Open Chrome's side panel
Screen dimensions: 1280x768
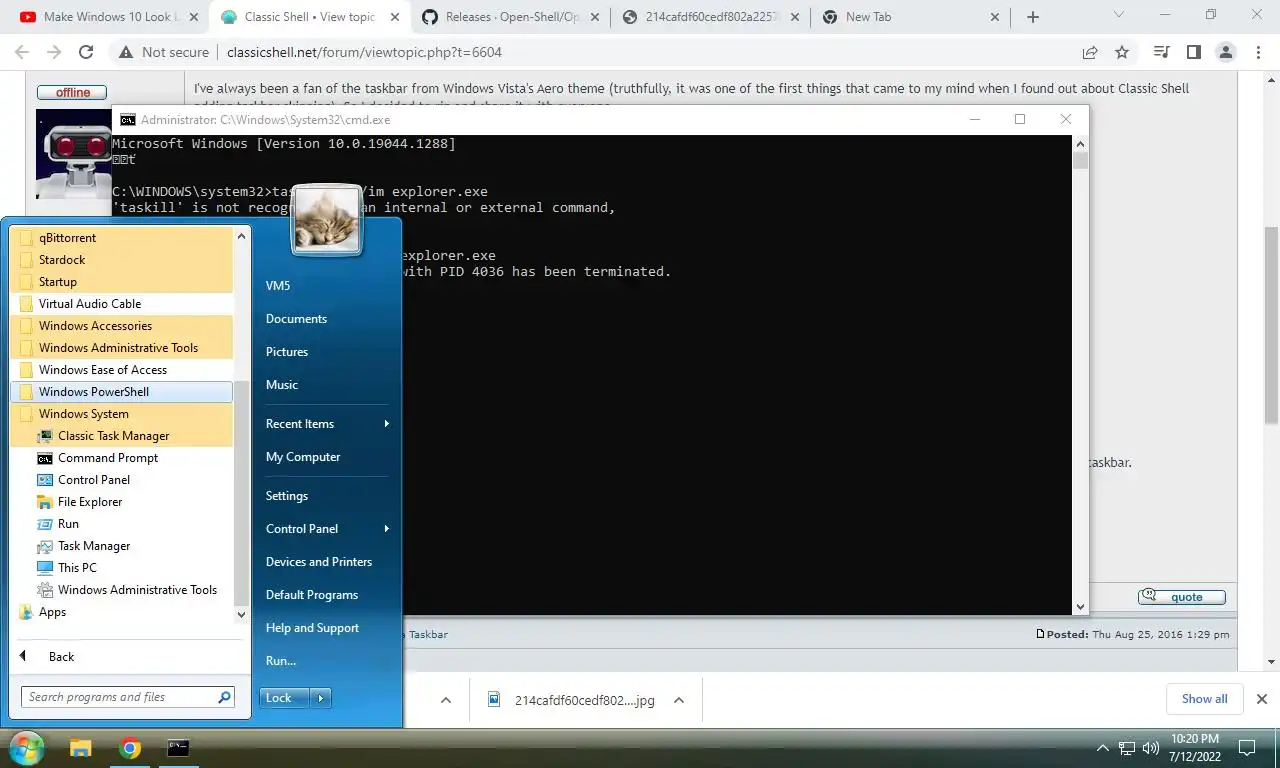1193,52
